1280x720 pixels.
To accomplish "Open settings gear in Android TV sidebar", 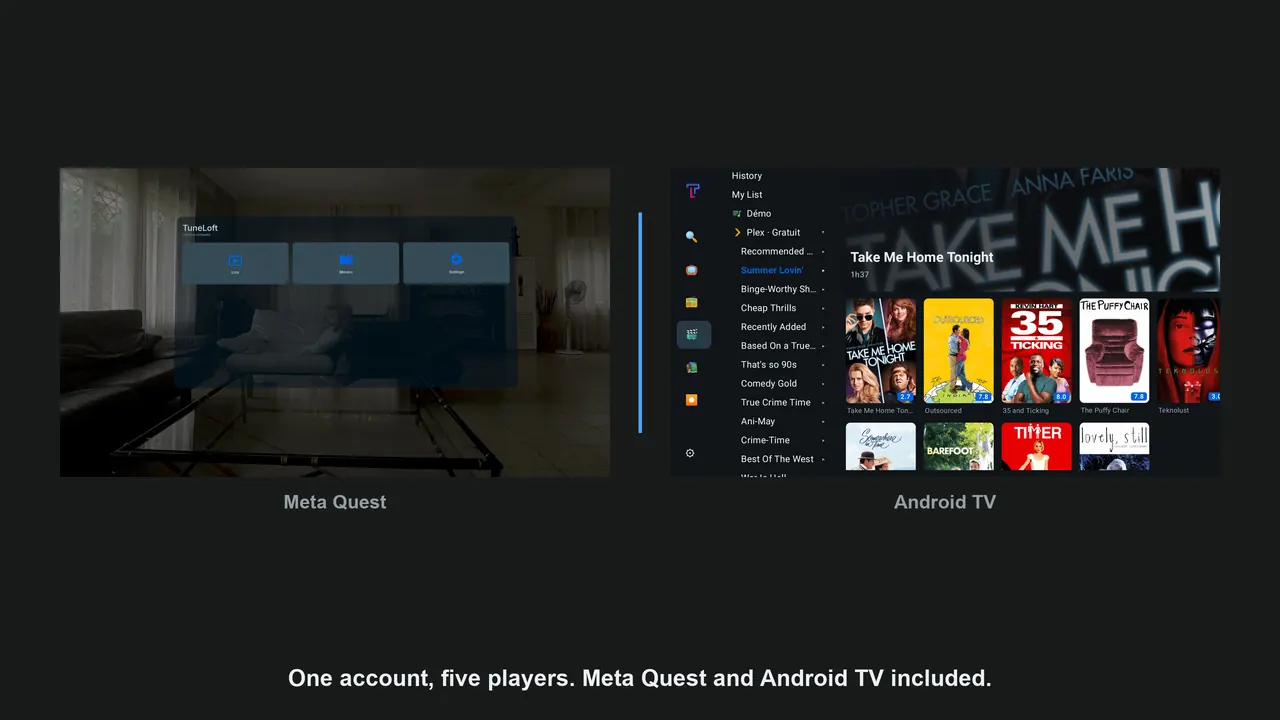I will tap(690, 453).
